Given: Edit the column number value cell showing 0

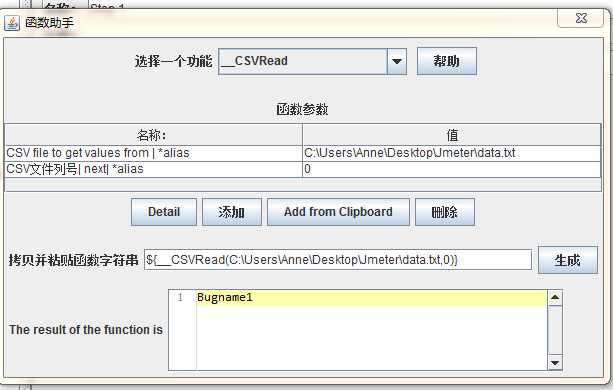Looking at the screenshot, I should pos(452,169).
